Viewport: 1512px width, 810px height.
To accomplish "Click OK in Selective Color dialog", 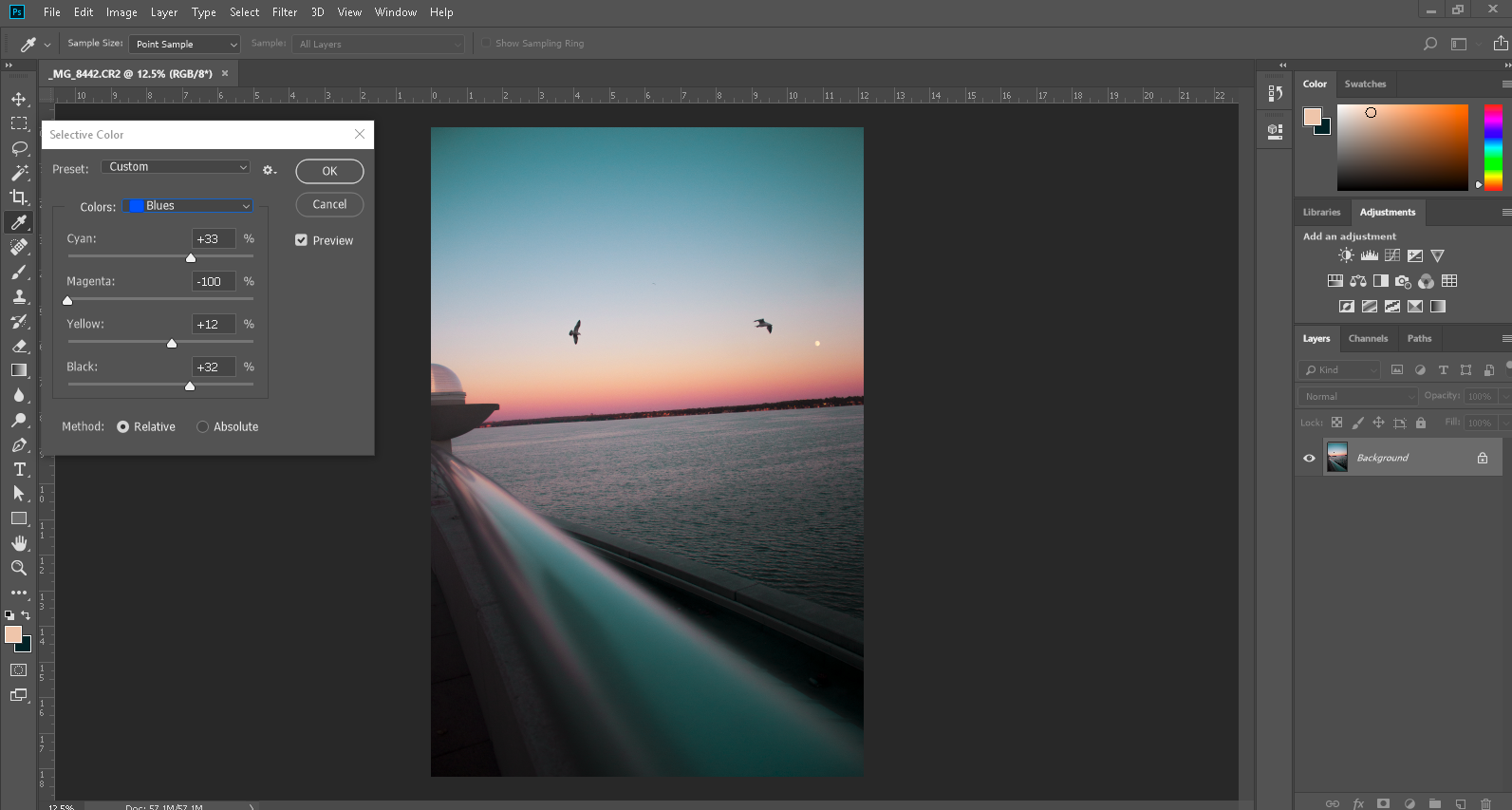I will [x=329, y=171].
